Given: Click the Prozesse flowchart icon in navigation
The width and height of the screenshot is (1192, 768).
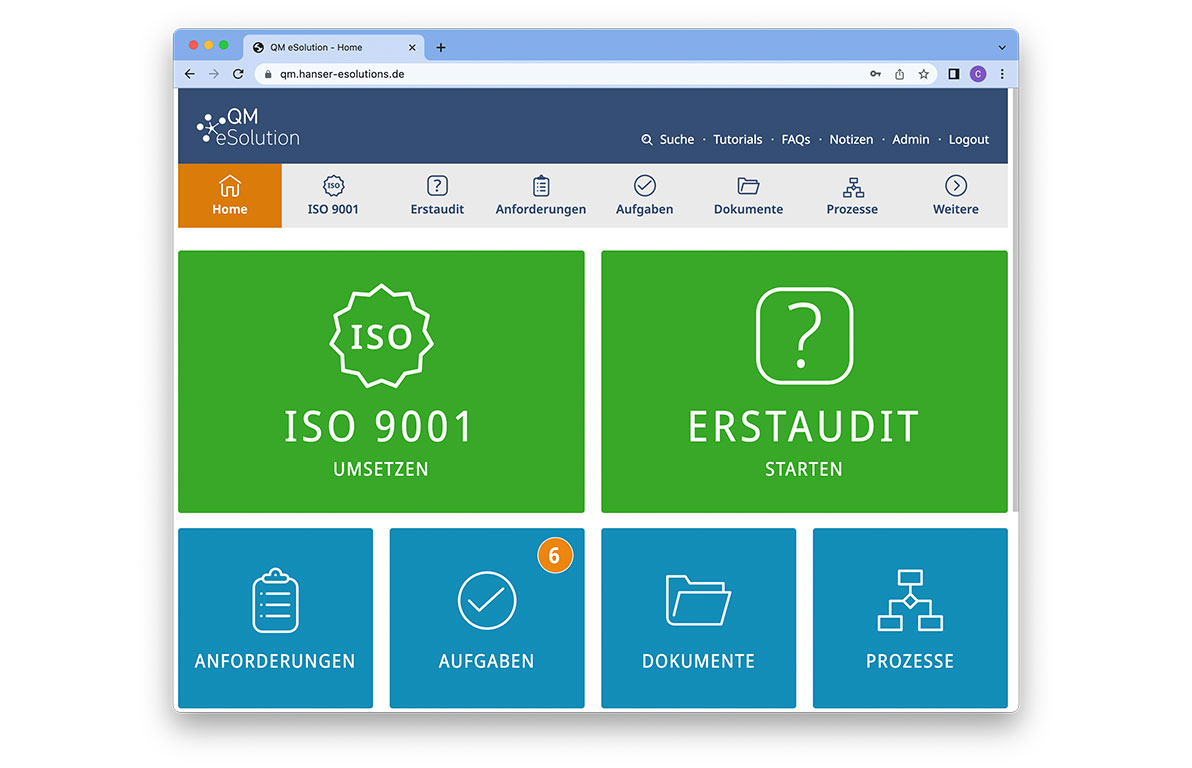Looking at the screenshot, I should [x=852, y=186].
